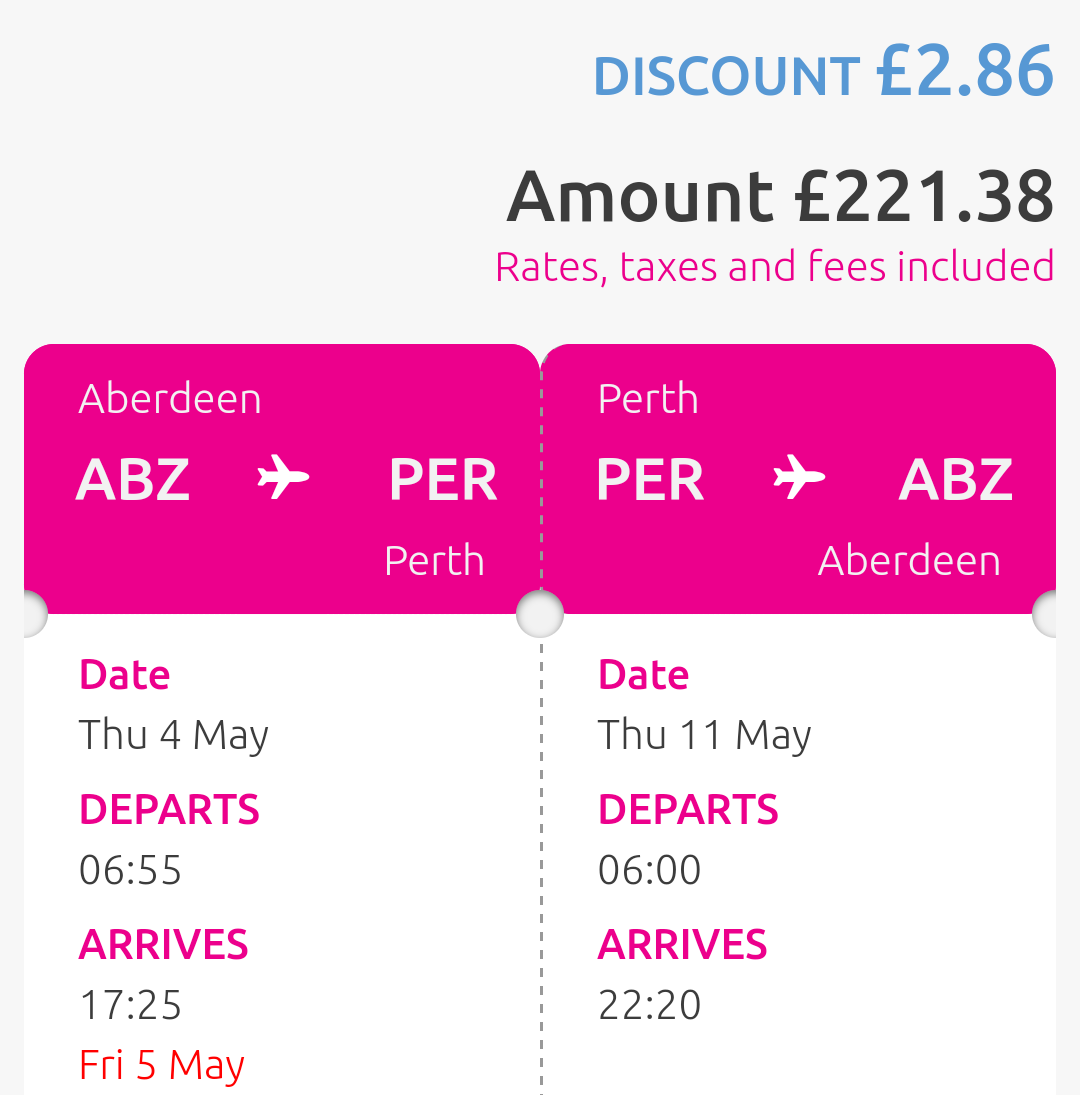Select the Thu 4 May outbound date
Viewport: 1080px width, 1095px height.
click(174, 735)
